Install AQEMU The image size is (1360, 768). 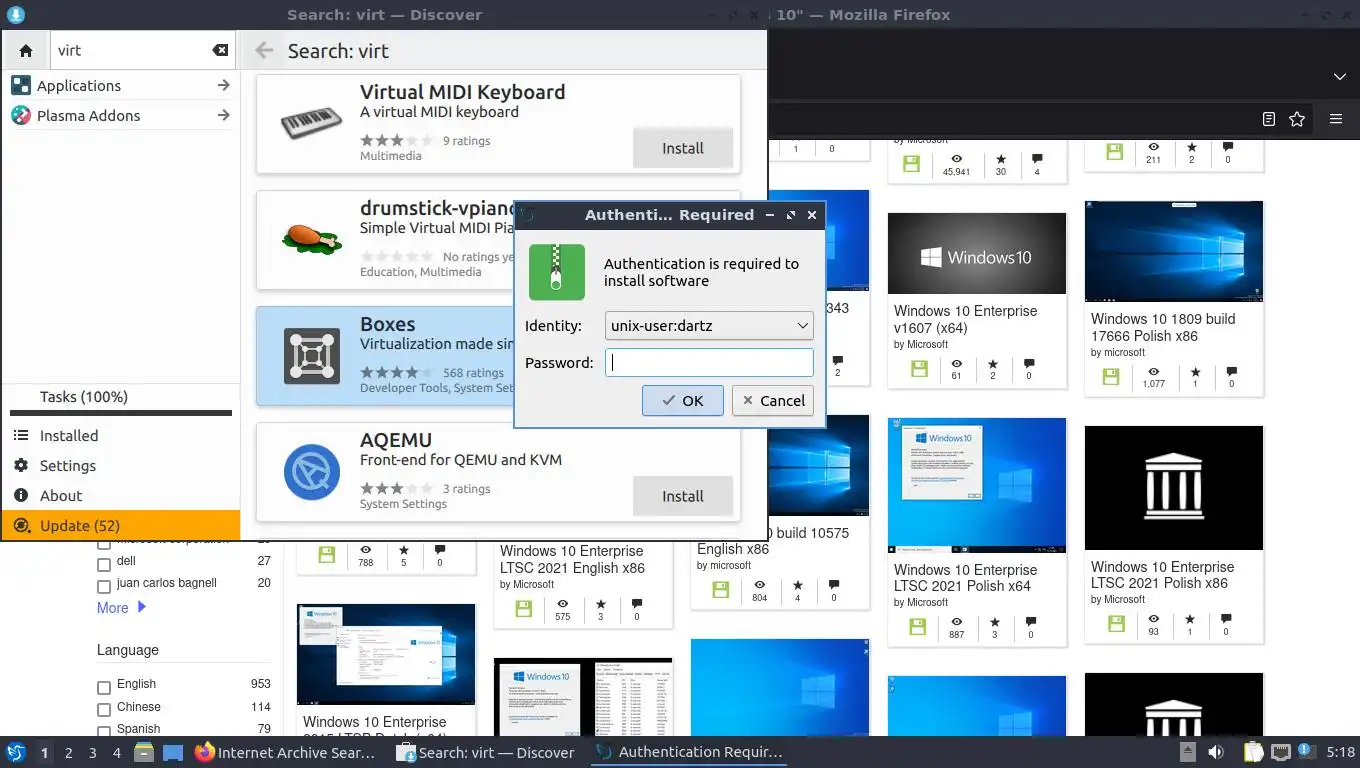[x=683, y=496]
